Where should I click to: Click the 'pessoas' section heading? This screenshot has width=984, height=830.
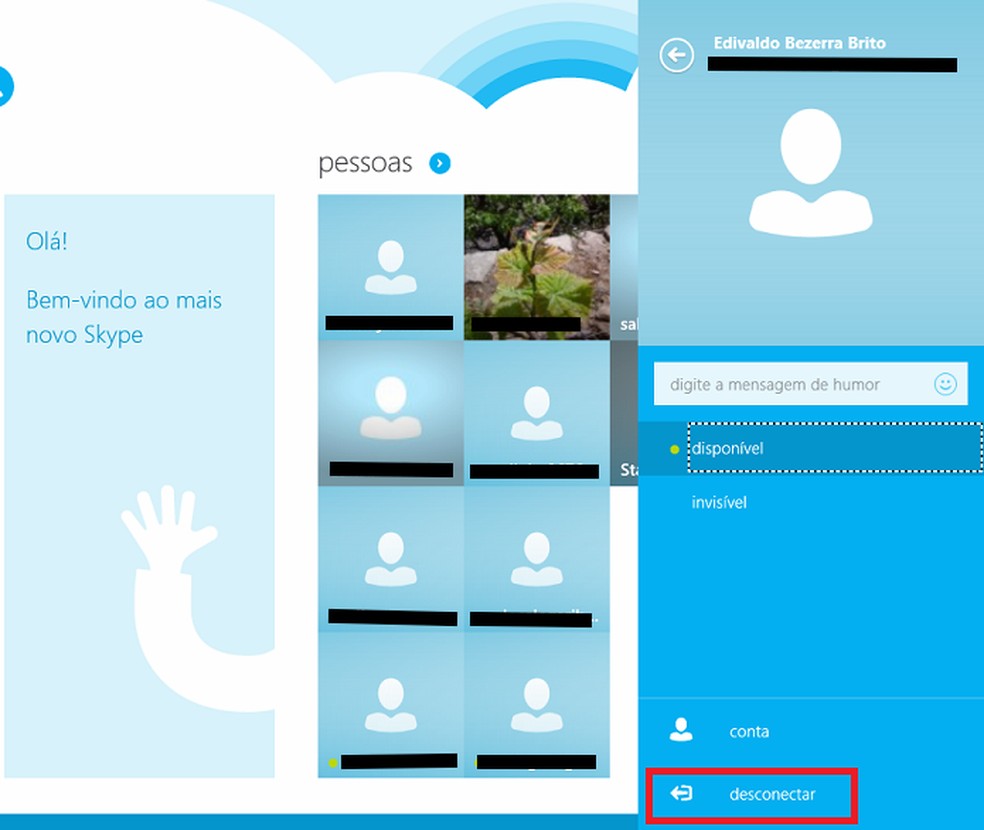point(365,163)
